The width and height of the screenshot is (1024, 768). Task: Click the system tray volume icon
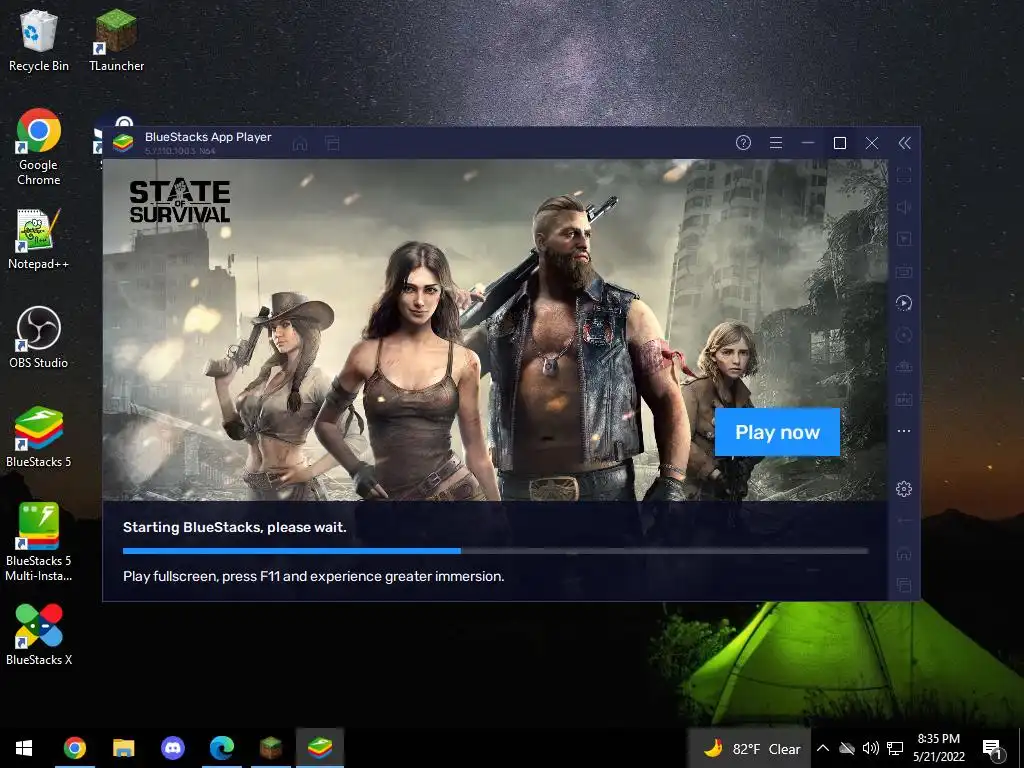click(x=871, y=748)
